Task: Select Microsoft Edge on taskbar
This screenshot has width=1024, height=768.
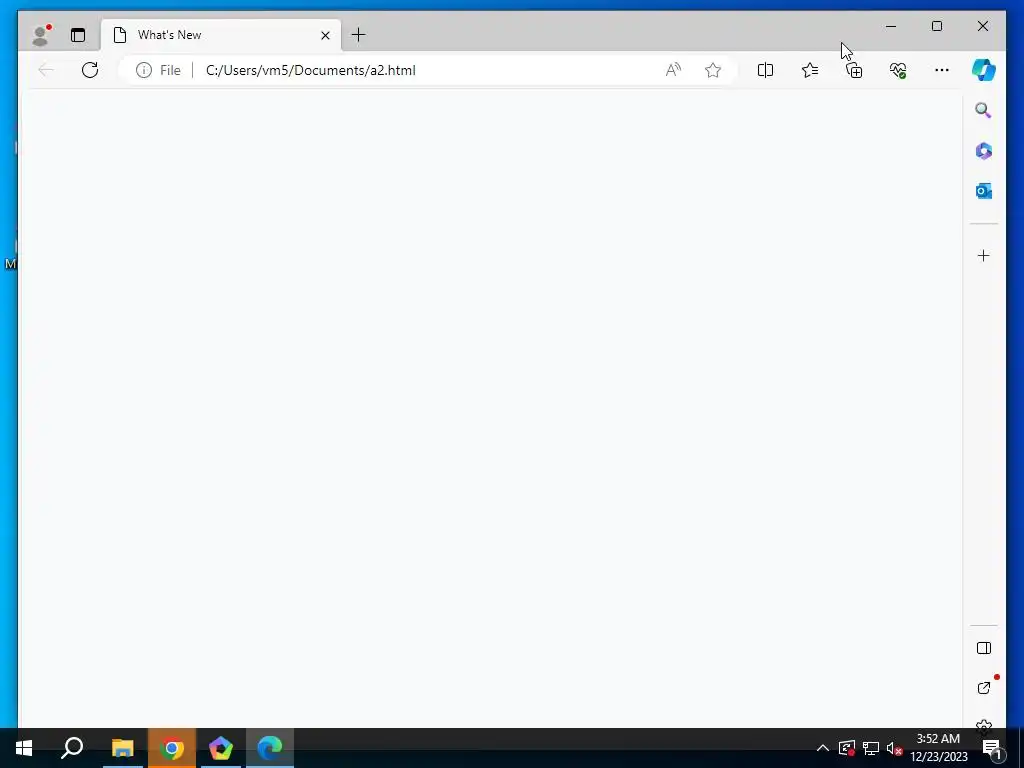Action: coord(270,748)
